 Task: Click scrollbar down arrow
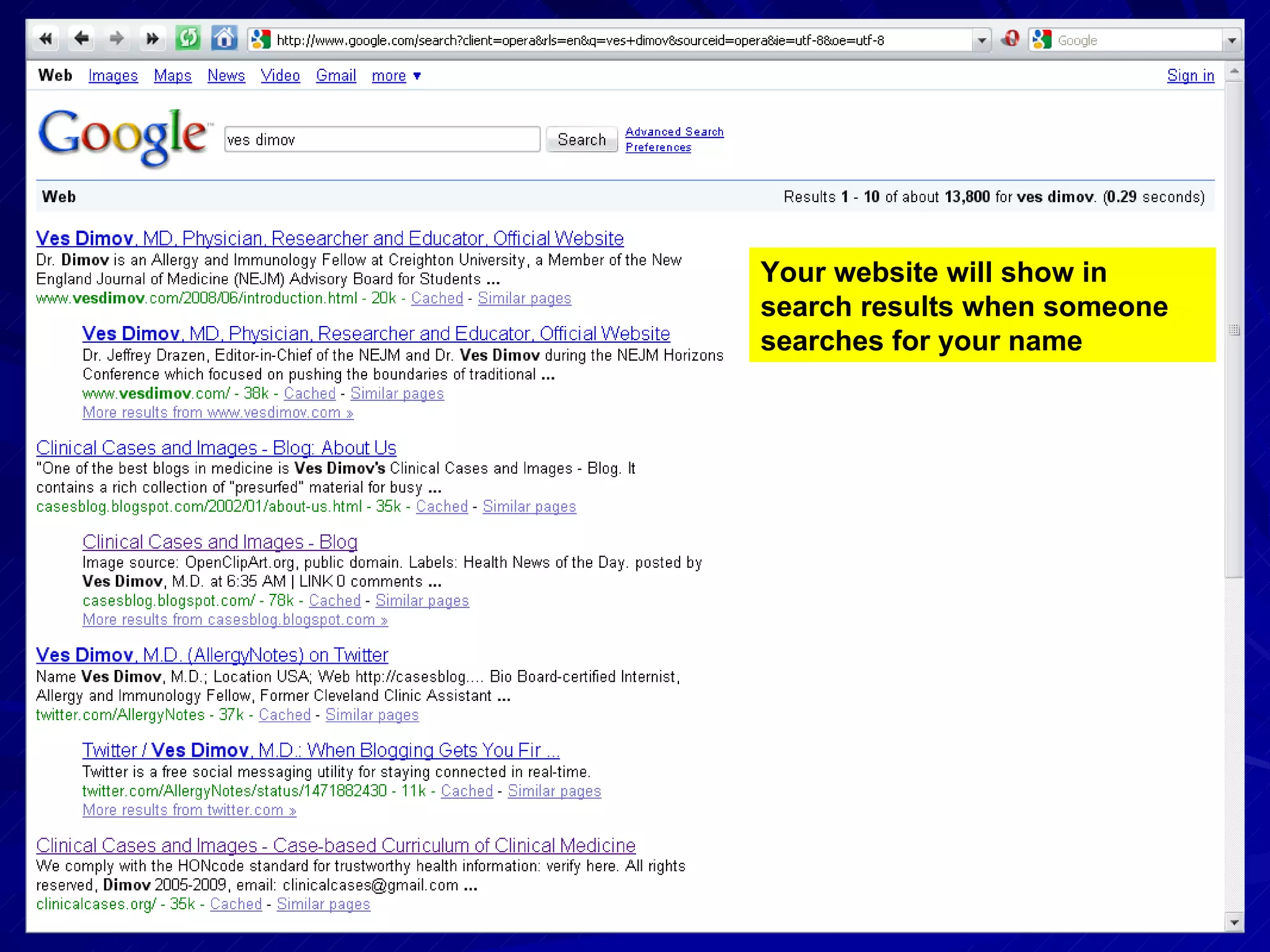coord(1235,923)
